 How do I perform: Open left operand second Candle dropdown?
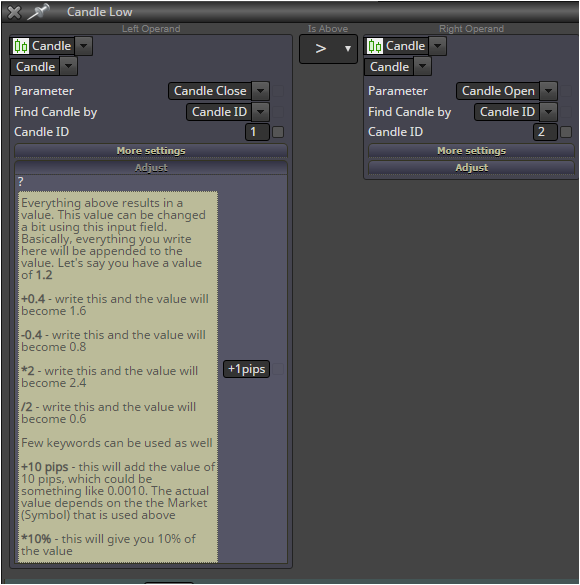[69, 66]
